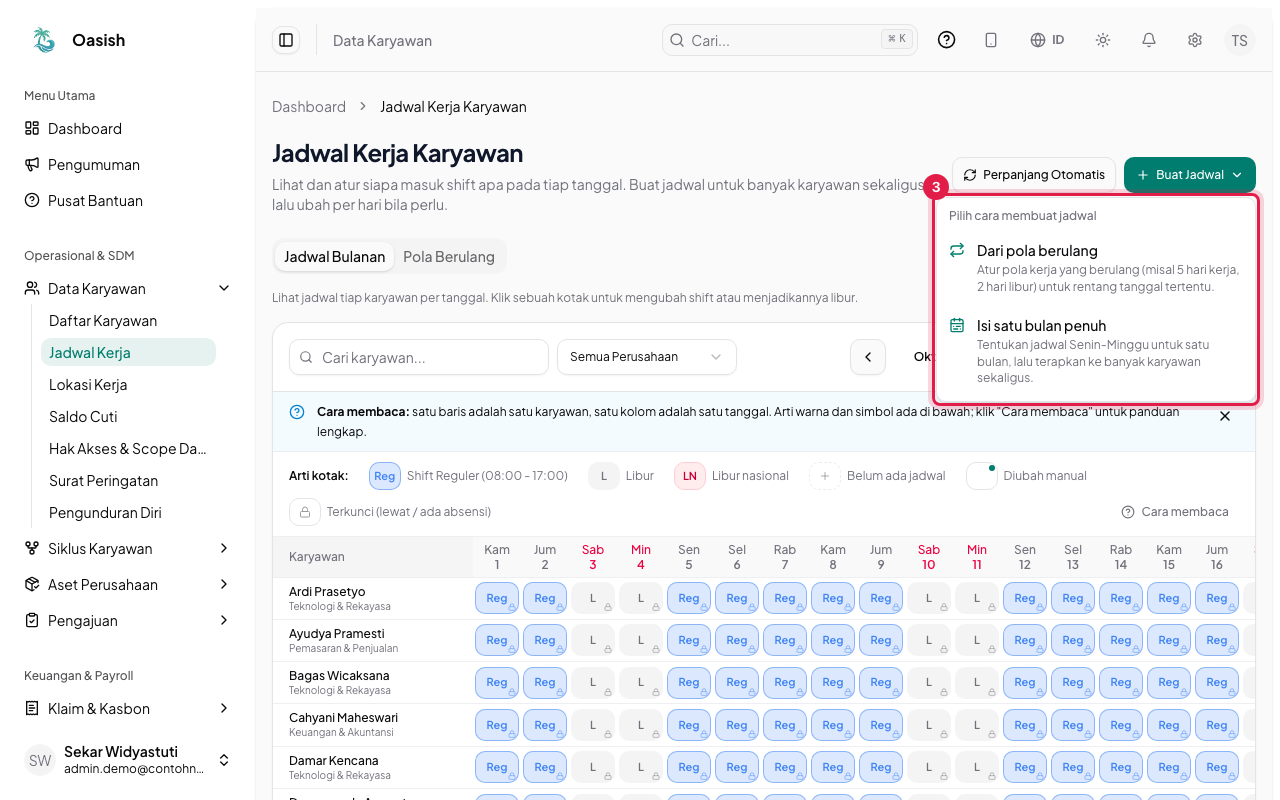
Task: Collapse the Data Karyawan section
Action: click(x=127, y=289)
